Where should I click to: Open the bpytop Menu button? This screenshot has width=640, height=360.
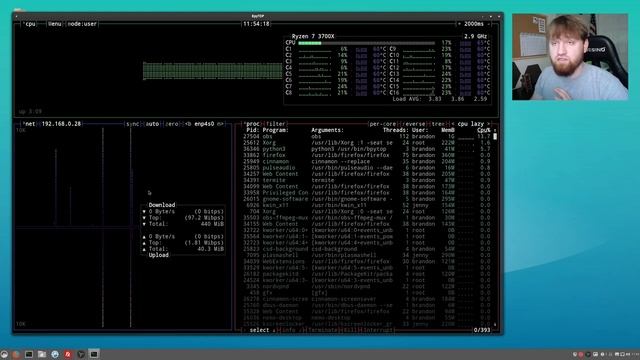click(x=55, y=24)
